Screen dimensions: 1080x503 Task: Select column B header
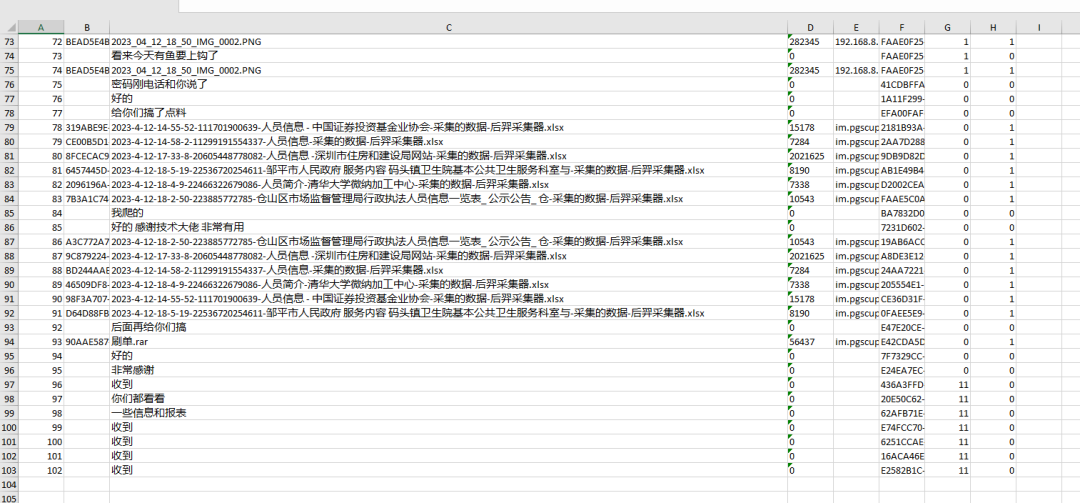(x=87, y=28)
